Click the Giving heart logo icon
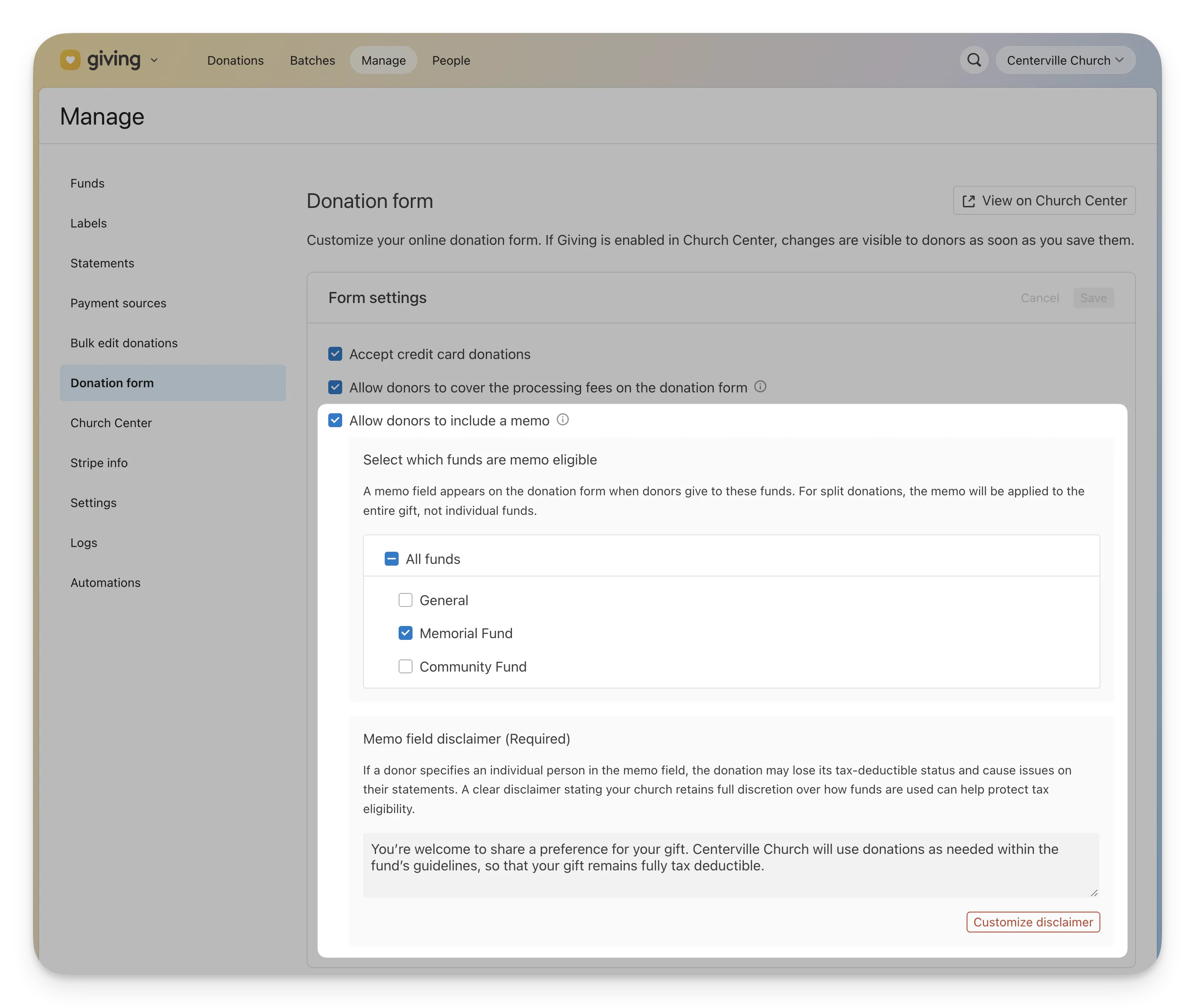This screenshot has height=1008, width=1195. [x=70, y=59]
